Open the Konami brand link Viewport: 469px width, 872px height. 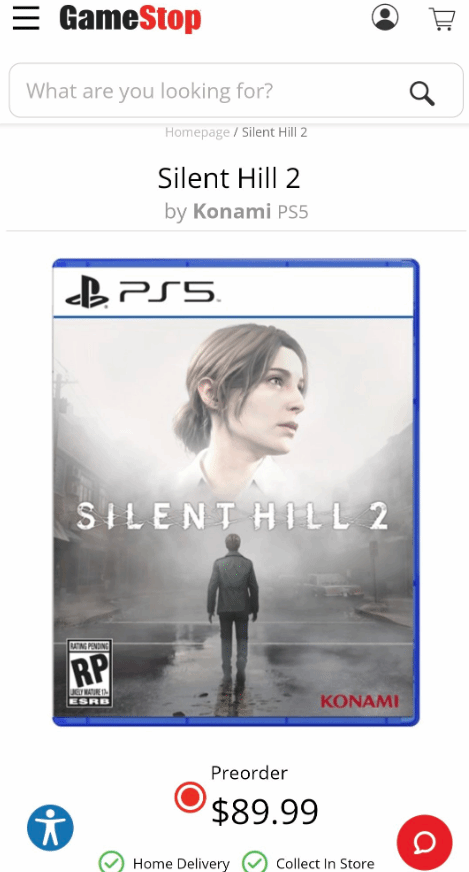pyautogui.click(x=232, y=211)
